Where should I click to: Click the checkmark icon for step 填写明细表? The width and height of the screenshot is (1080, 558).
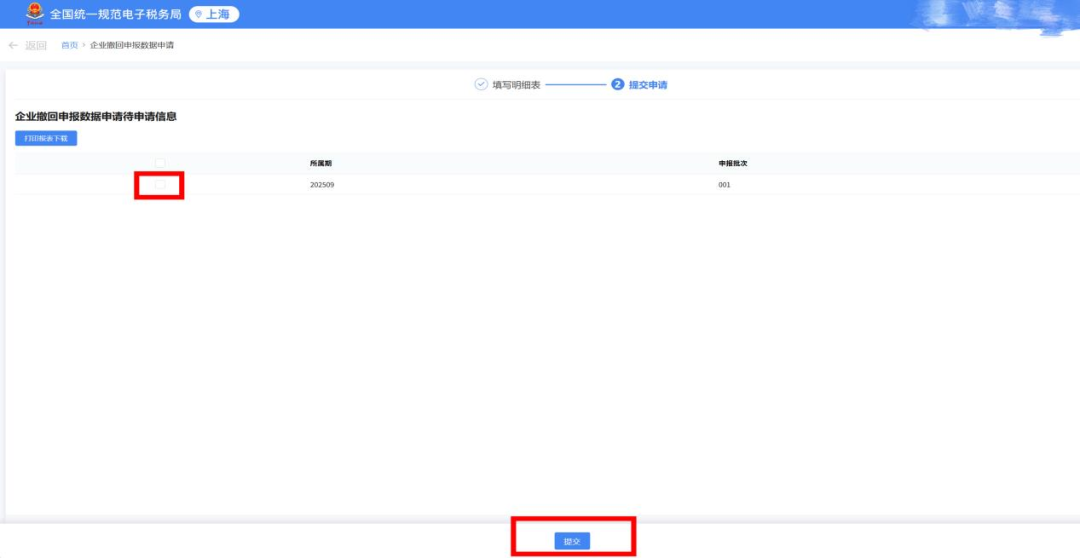pyautogui.click(x=481, y=85)
